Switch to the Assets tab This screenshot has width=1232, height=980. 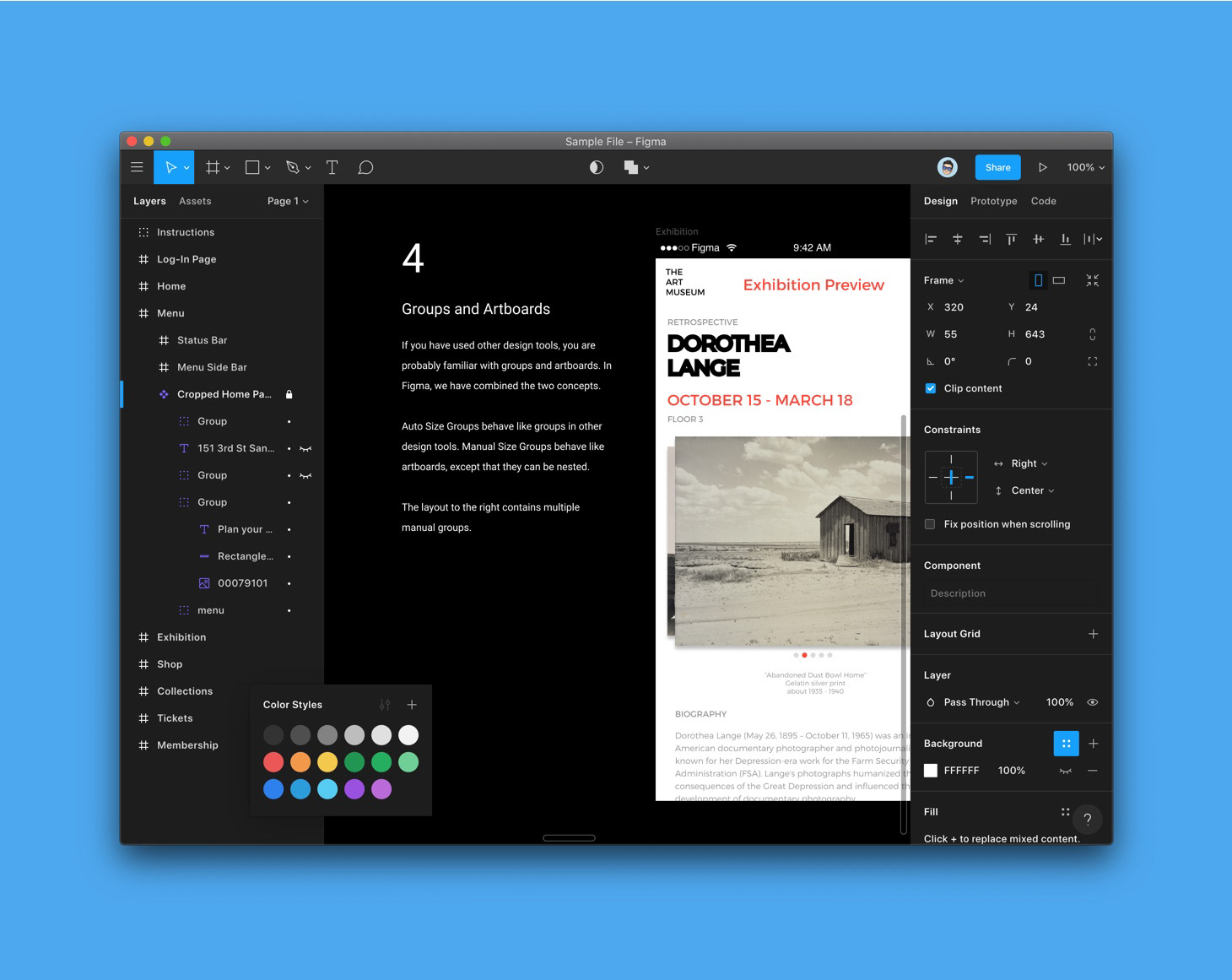click(195, 201)
